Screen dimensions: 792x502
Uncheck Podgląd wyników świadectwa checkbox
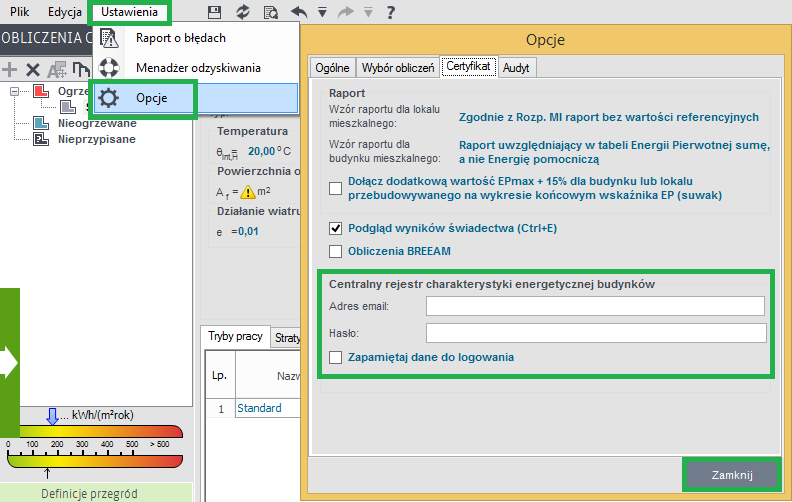(x=335, y=228)
